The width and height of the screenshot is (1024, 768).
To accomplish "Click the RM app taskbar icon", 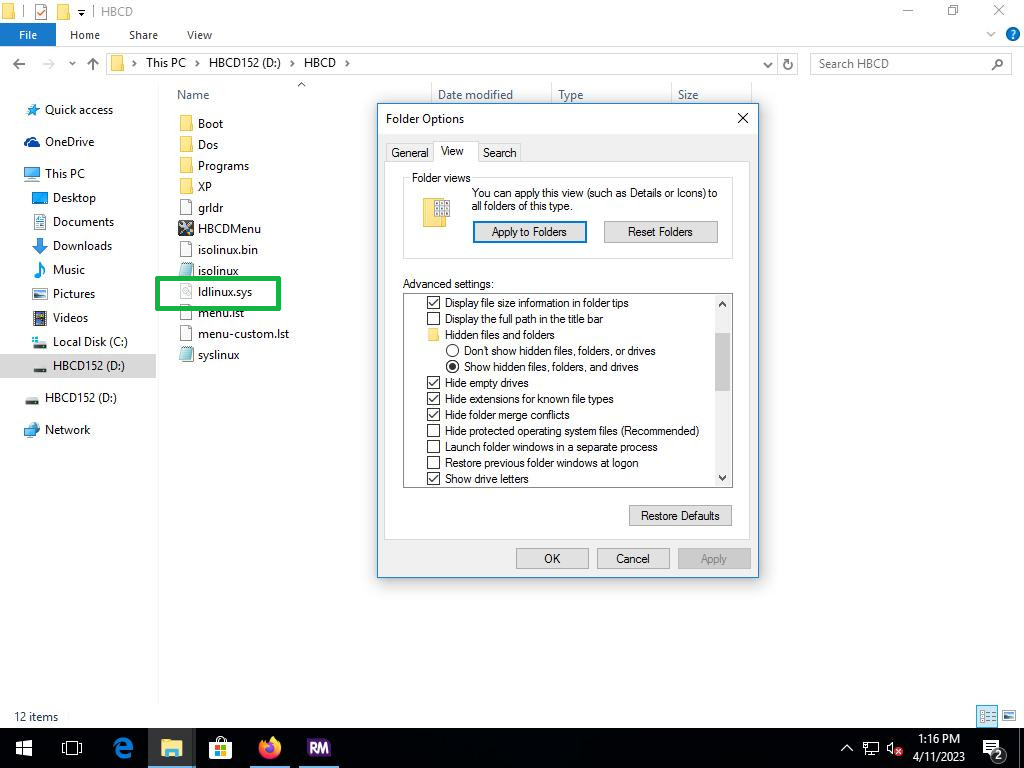I will (318, 747).
